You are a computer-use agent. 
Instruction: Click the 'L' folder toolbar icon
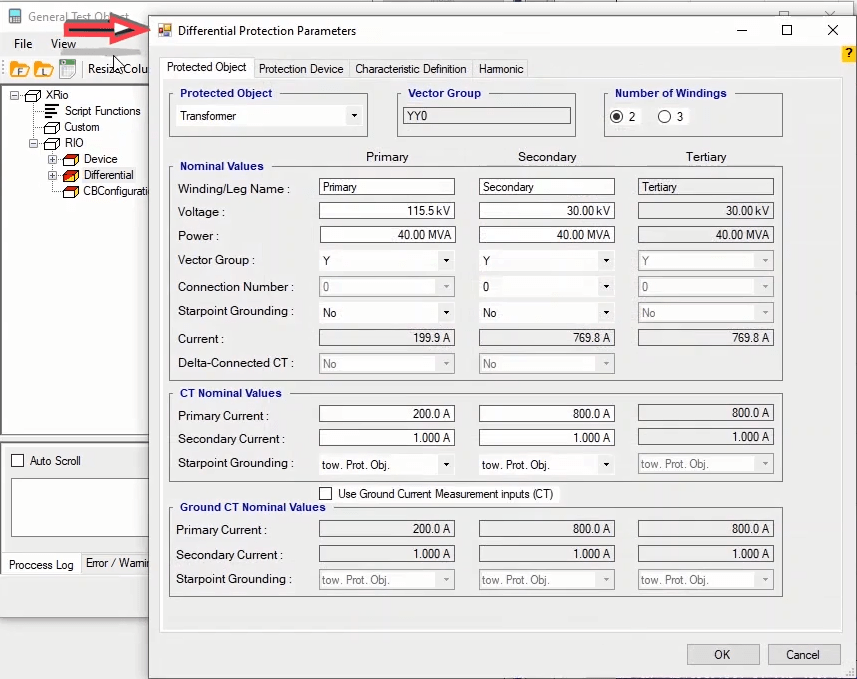43,69
